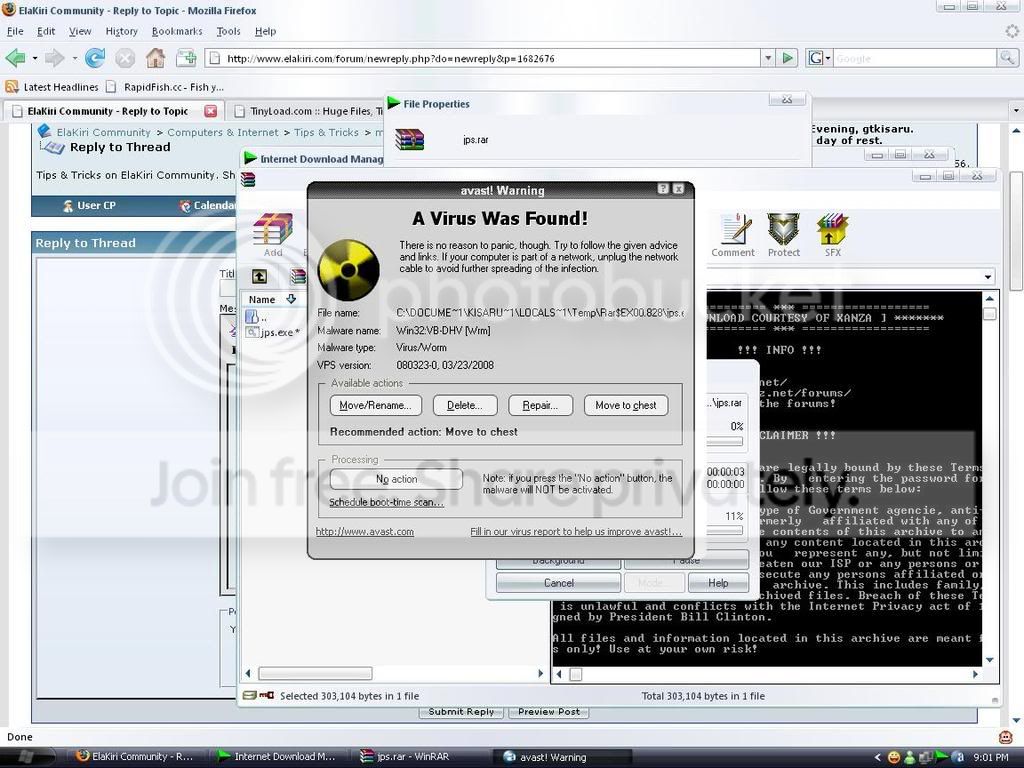This screenshot has height=768, width=1024.
Task: Open the View menu
Action: click(80, 31)
